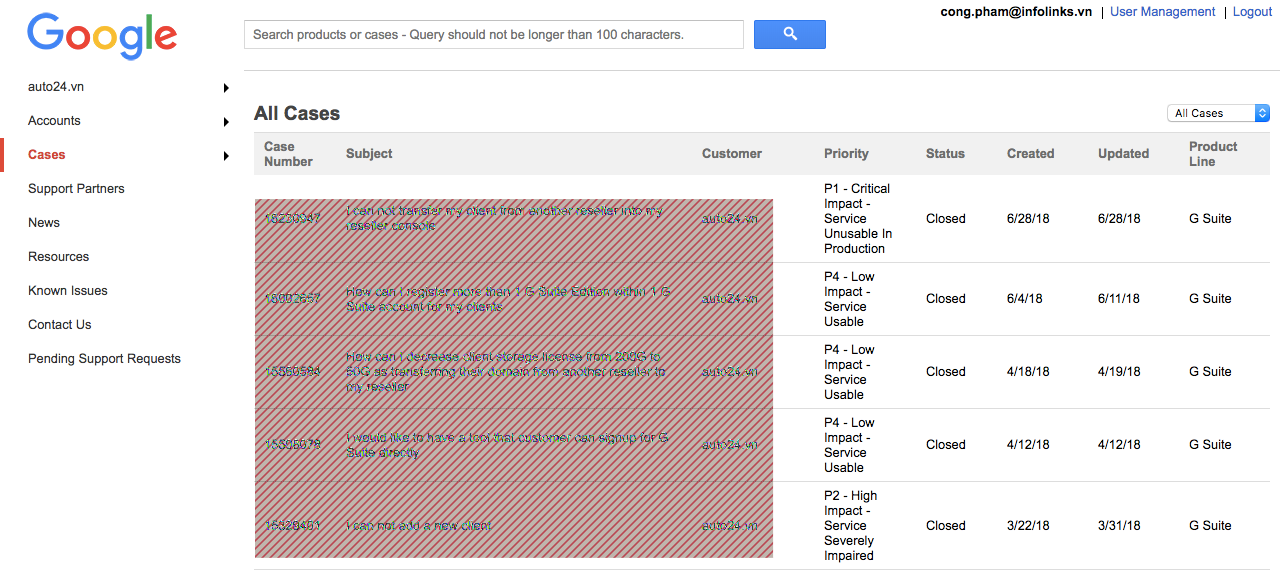Screen dimensions: 1280x575
Task: Click the blue search magnifier button
Action: click(x=789, y=34)
